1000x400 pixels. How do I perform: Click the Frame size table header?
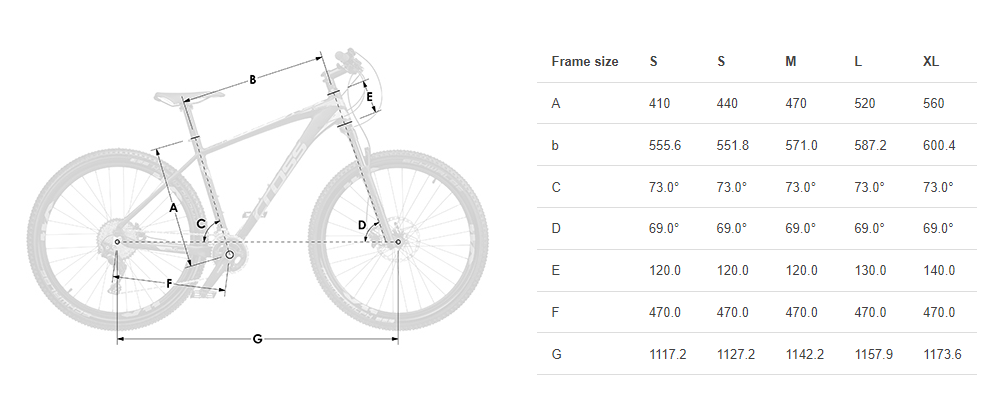click(x=585, y=62)
